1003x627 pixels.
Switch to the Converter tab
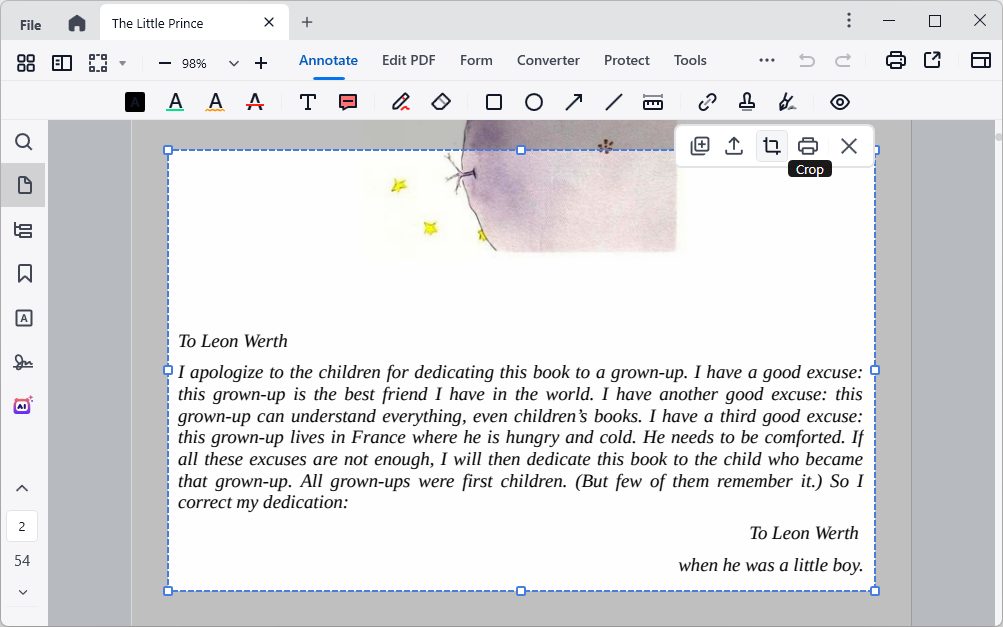(548, 60)
